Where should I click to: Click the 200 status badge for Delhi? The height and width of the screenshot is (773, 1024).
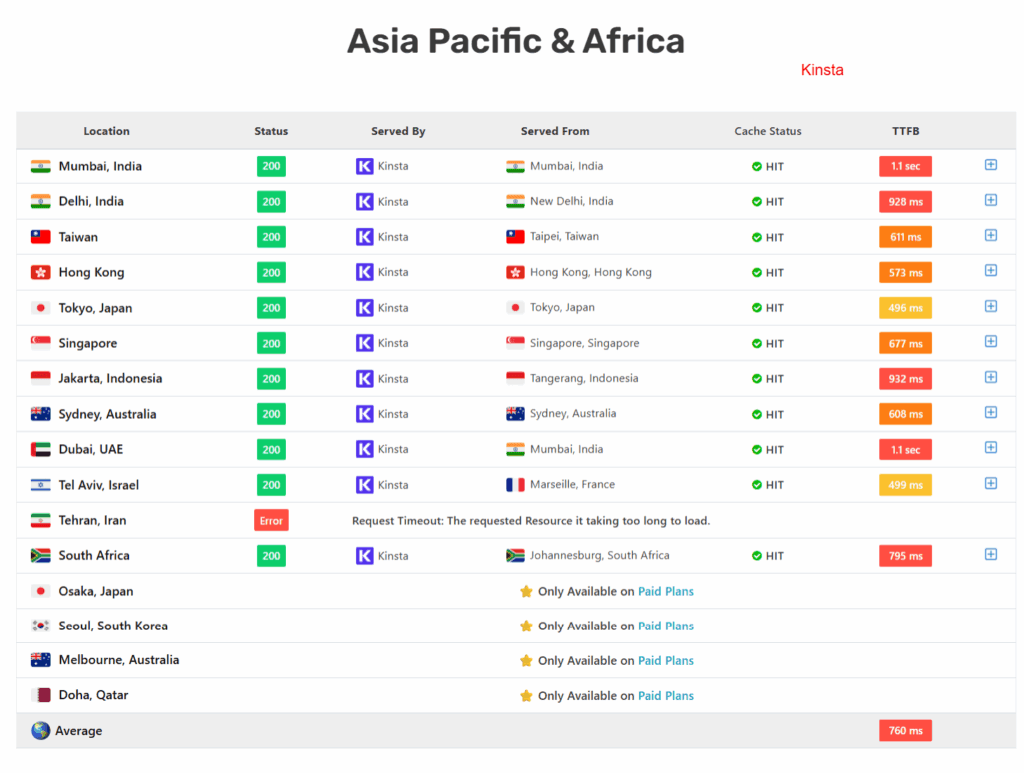(271, 201)
